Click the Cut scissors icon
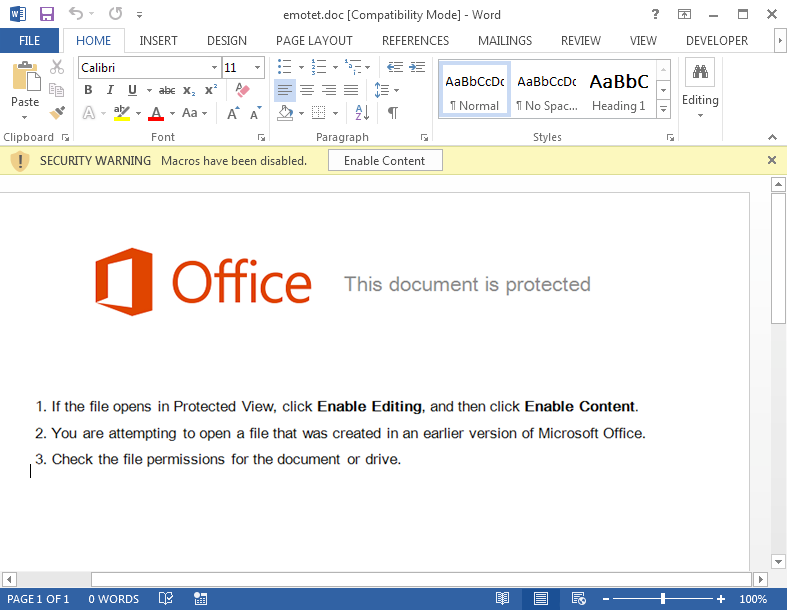 pyautogui.click(x=57, y=67)
